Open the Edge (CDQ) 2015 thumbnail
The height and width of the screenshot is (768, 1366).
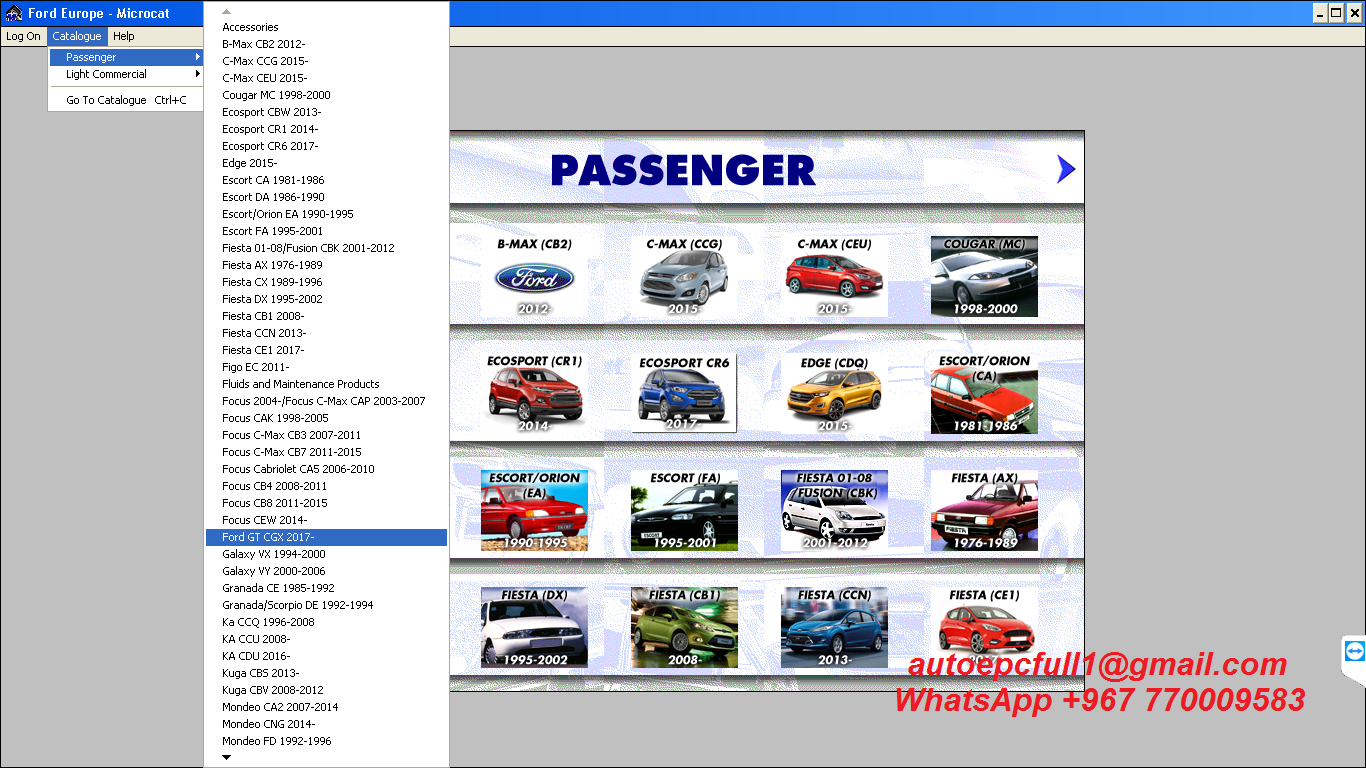[x=834, y=394]
